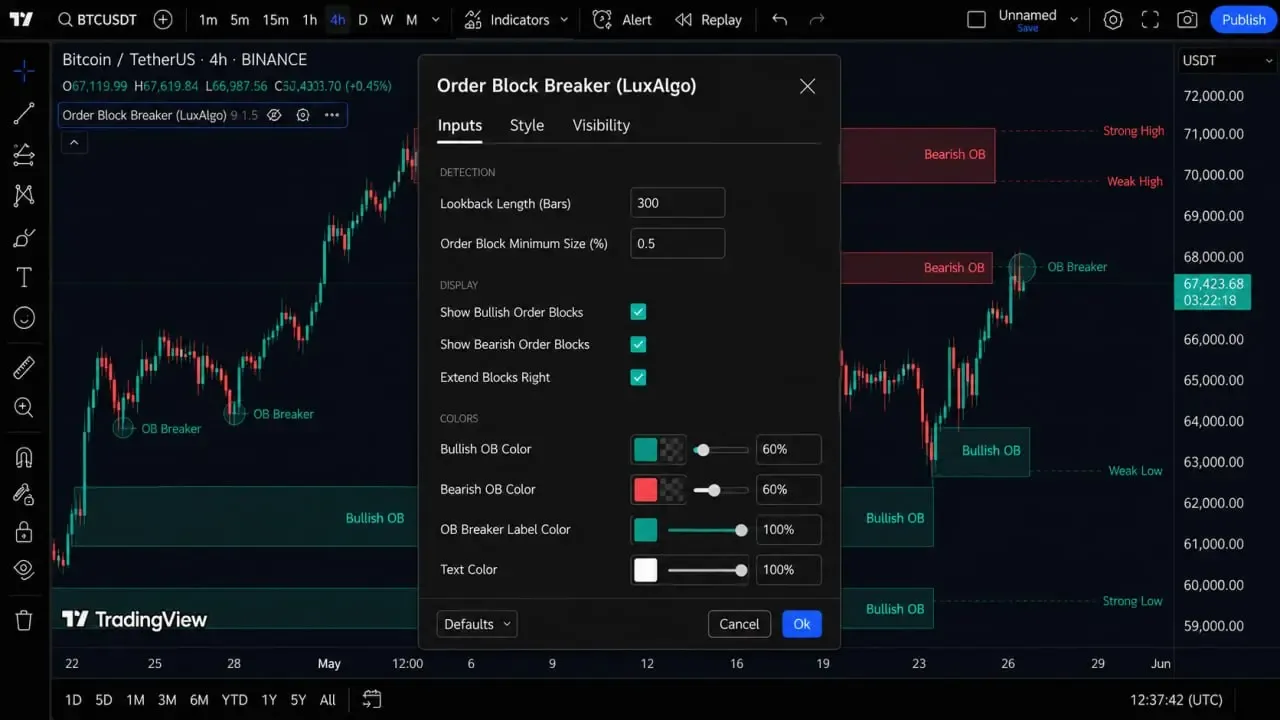Open the Bullish OB Color swatch
The width and height of the screenshot is (1280, 720).
[658, 449]
